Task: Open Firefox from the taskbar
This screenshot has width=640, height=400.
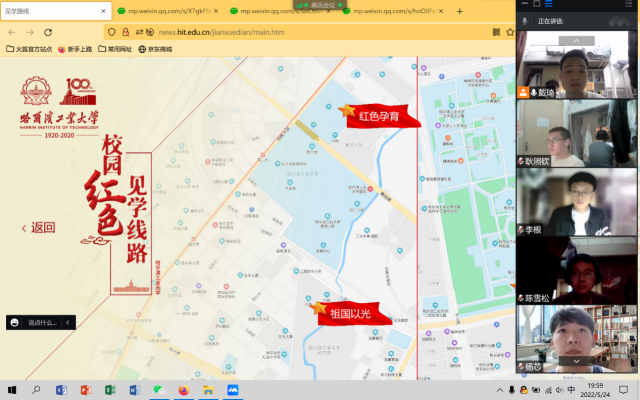Action: (183, 389)
